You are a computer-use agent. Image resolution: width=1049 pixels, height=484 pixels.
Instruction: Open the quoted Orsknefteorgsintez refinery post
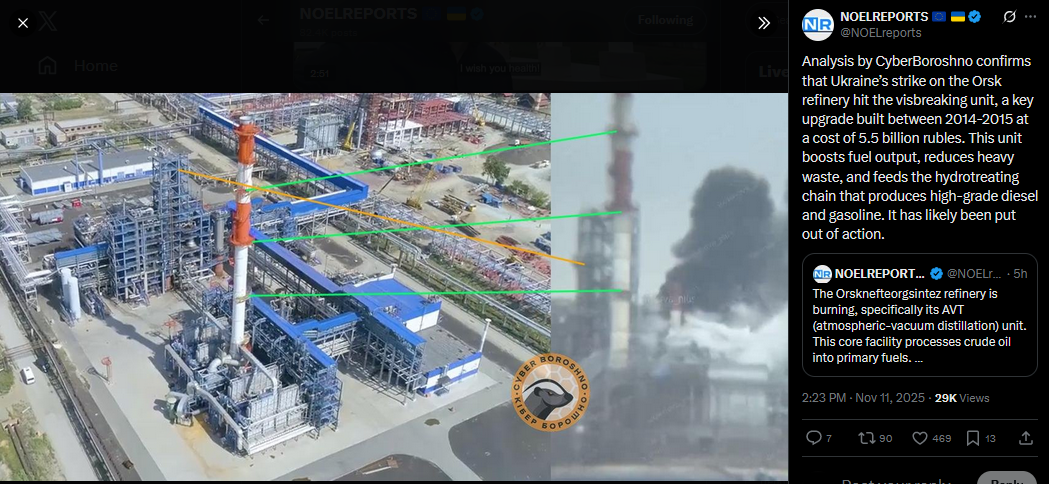pyautogui.click(x=920, y=315)
